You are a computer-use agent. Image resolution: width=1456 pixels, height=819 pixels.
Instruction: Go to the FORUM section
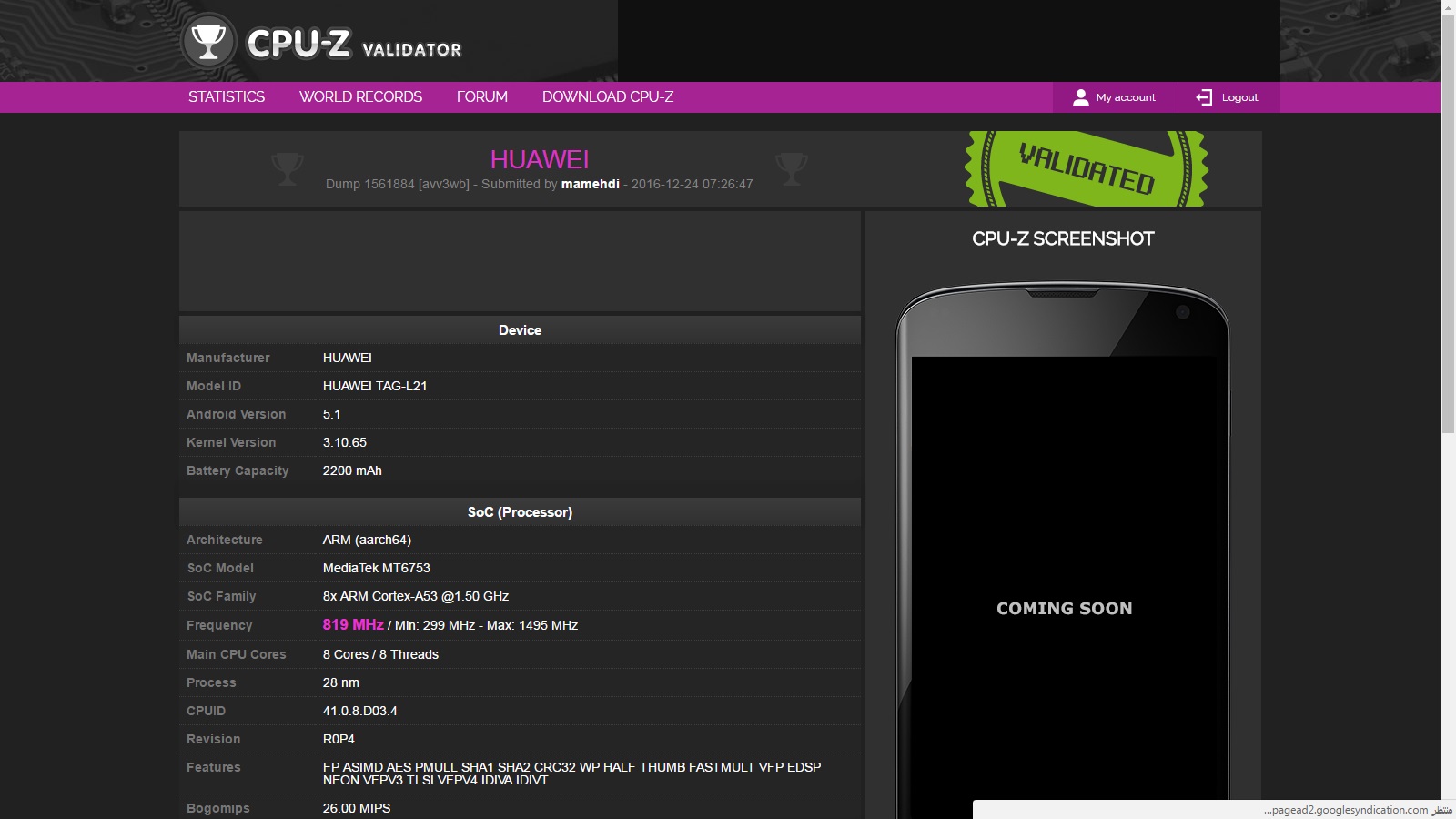(482, 96)
